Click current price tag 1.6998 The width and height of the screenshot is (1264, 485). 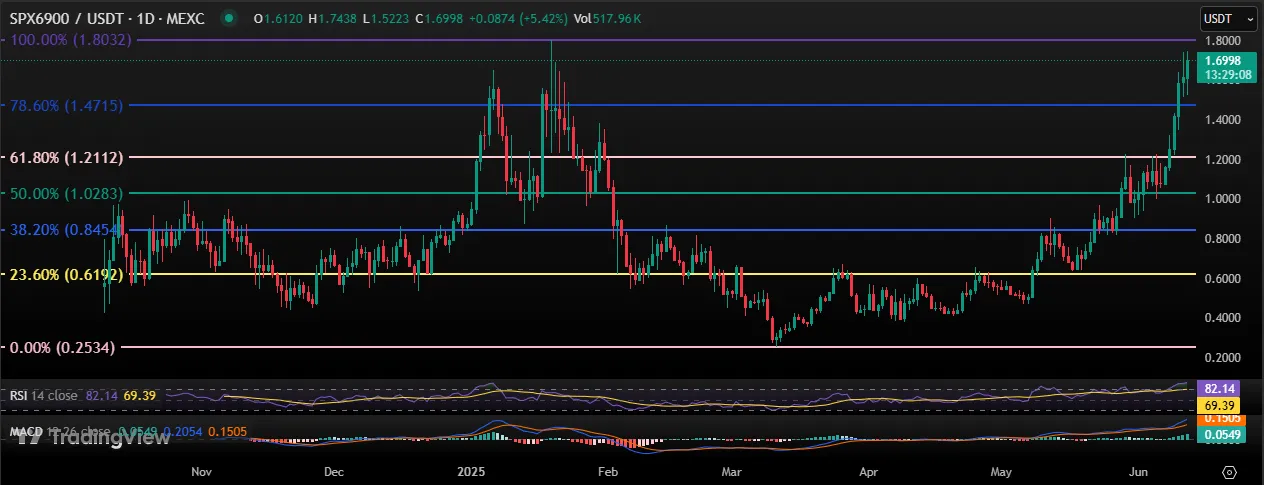click(x=1228, y=61)
